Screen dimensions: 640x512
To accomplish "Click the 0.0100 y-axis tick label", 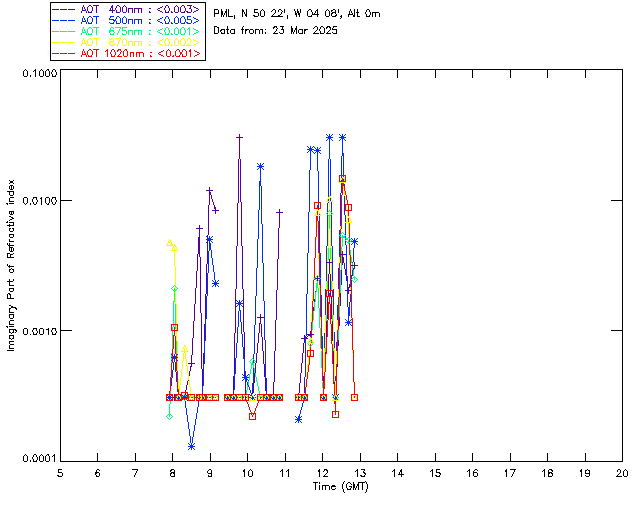I will pos(35,203).
